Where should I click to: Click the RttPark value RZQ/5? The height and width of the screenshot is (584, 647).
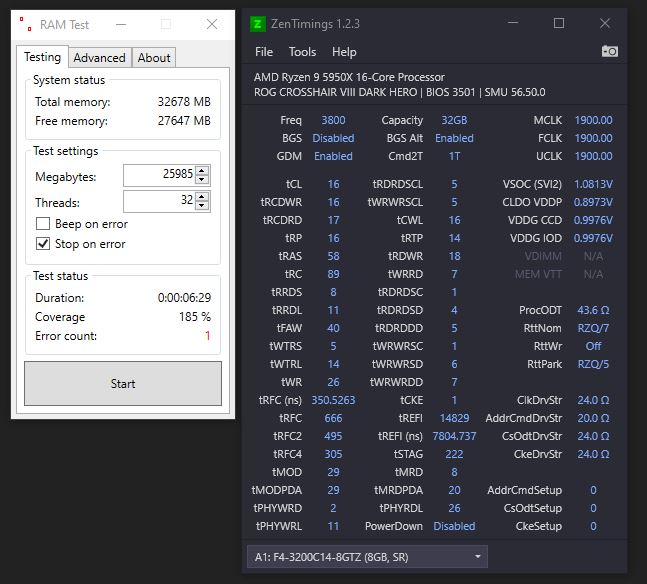[593, 364]
